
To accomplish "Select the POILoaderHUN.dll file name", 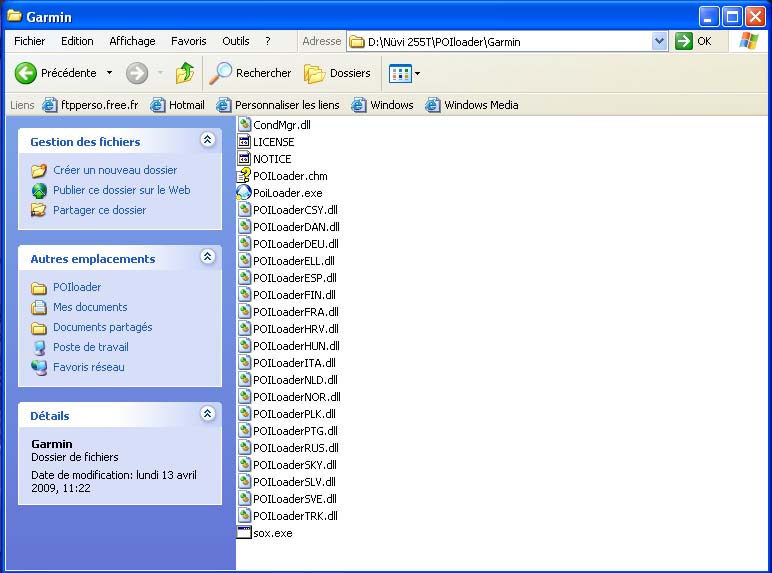I will pyautogui.click(x=296, y=346).
